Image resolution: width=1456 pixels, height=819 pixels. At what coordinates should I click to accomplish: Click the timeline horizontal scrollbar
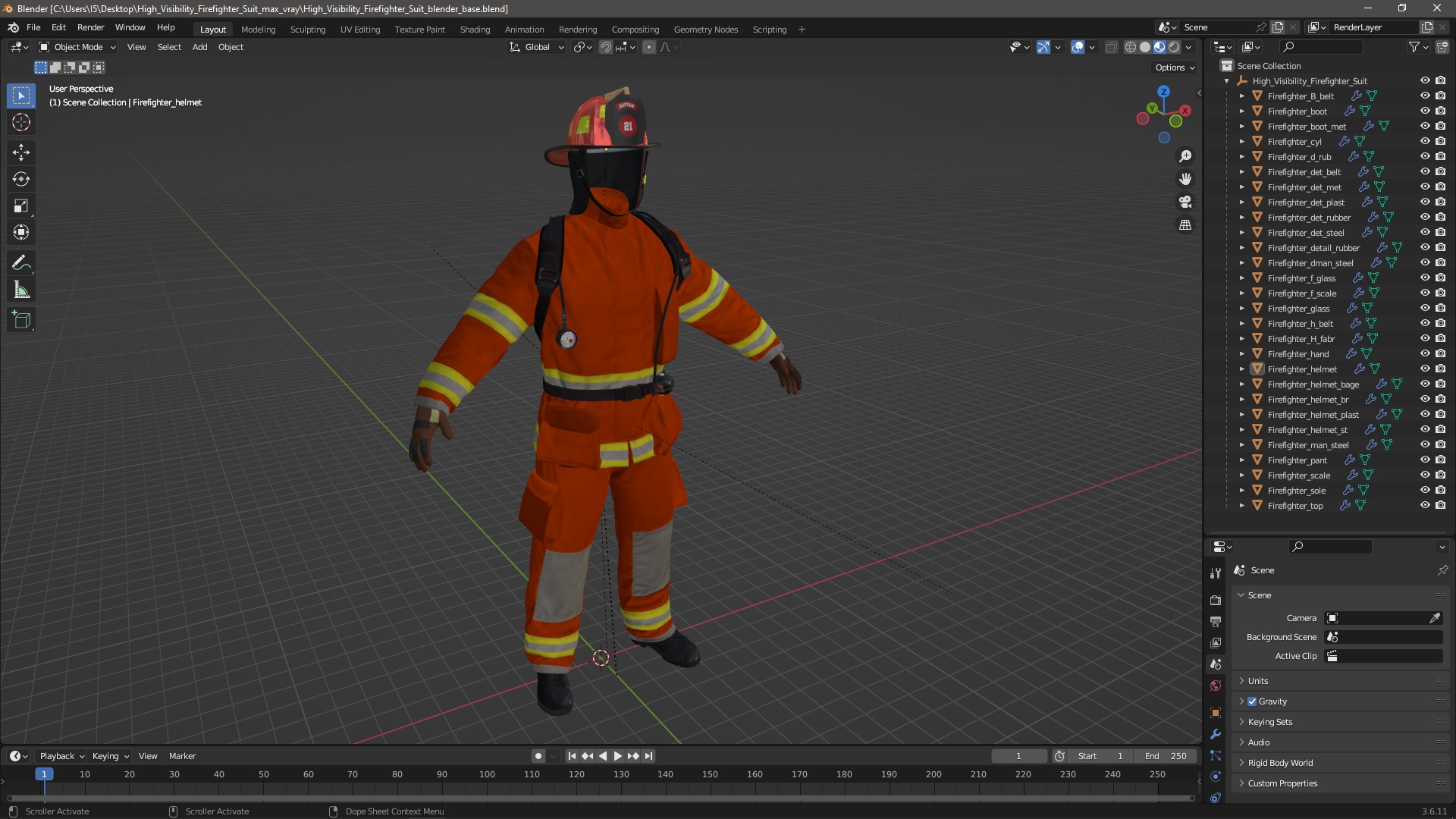coord(601,798)
